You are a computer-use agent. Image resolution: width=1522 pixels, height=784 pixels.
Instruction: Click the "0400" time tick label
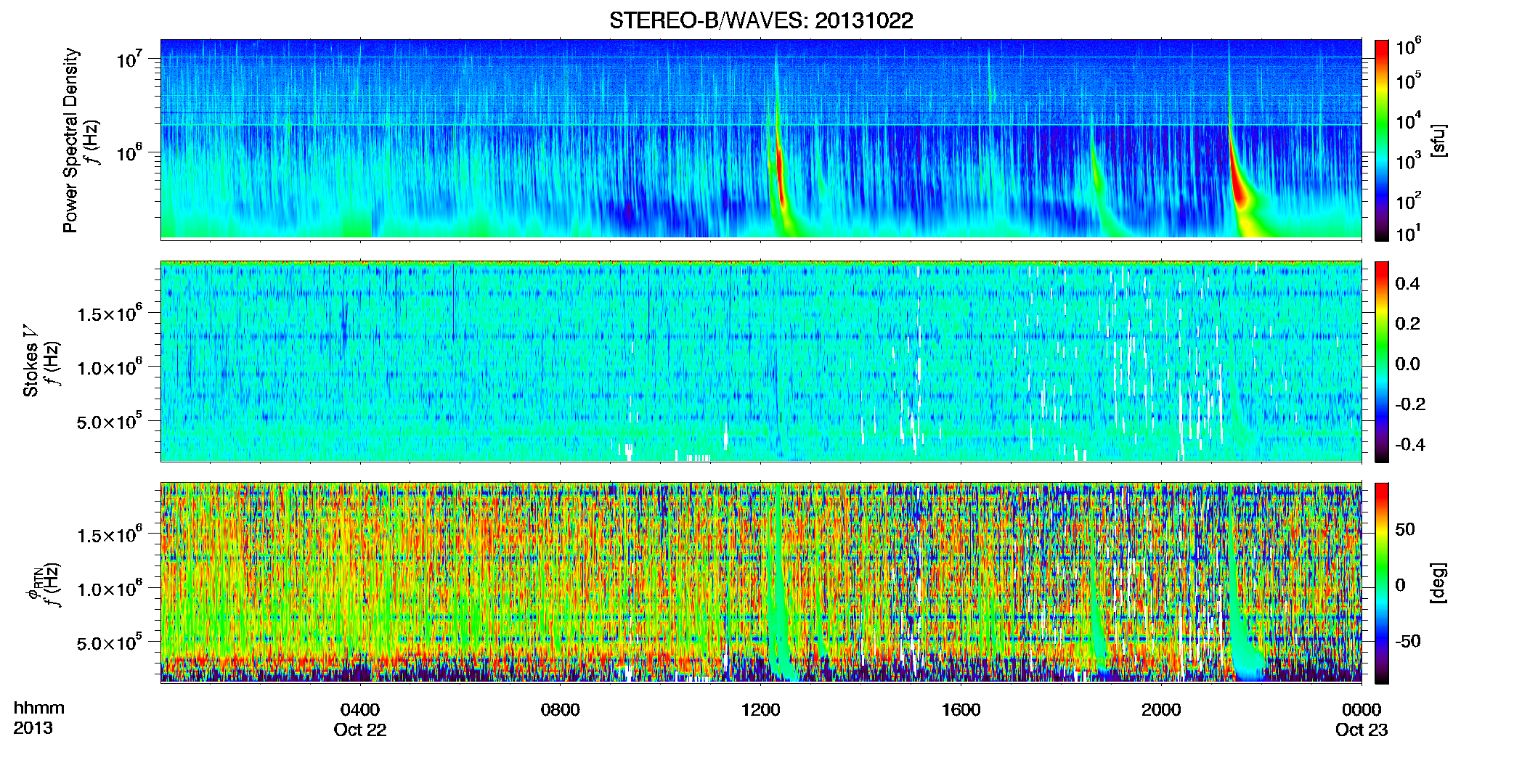coord(360,710)
